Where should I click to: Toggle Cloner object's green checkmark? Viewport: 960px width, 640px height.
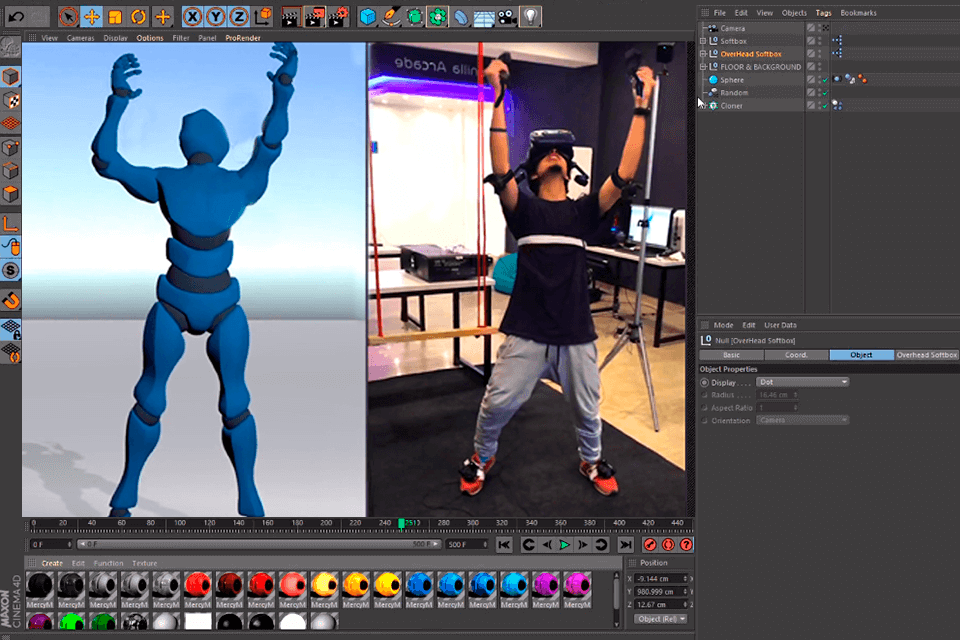click(x=825, y=105)
